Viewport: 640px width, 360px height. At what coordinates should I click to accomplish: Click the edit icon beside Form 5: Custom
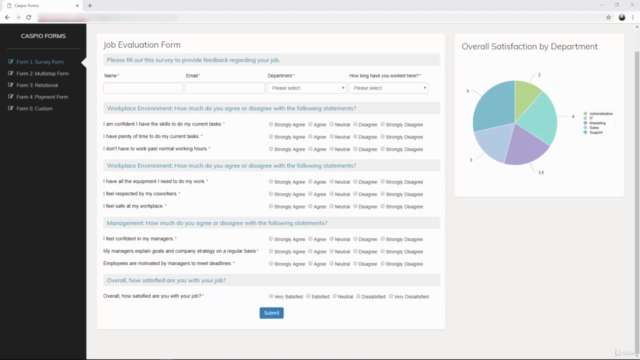click(x=11, y=108)
